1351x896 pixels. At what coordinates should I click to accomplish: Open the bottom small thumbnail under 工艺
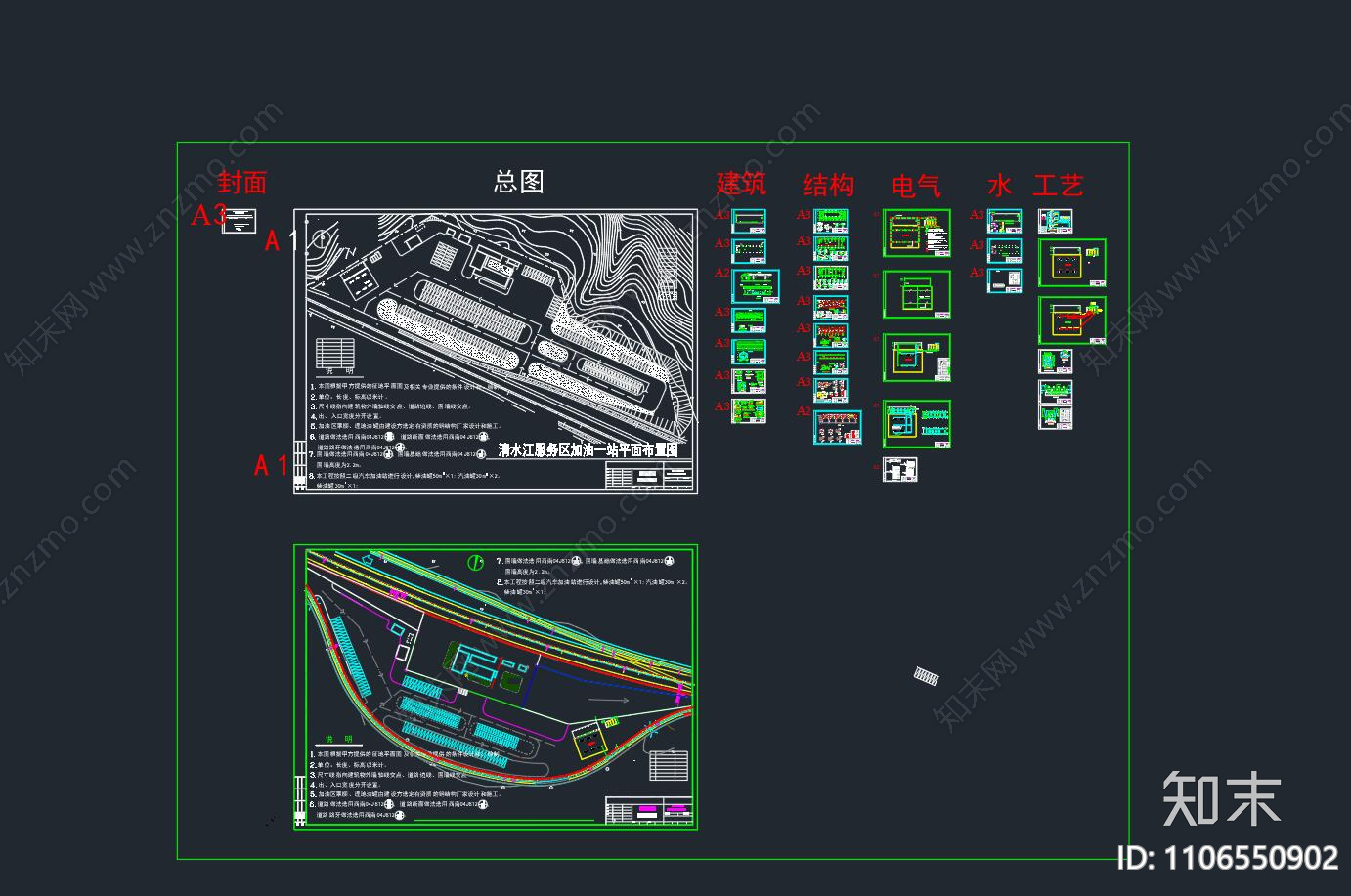(1056, 418)
